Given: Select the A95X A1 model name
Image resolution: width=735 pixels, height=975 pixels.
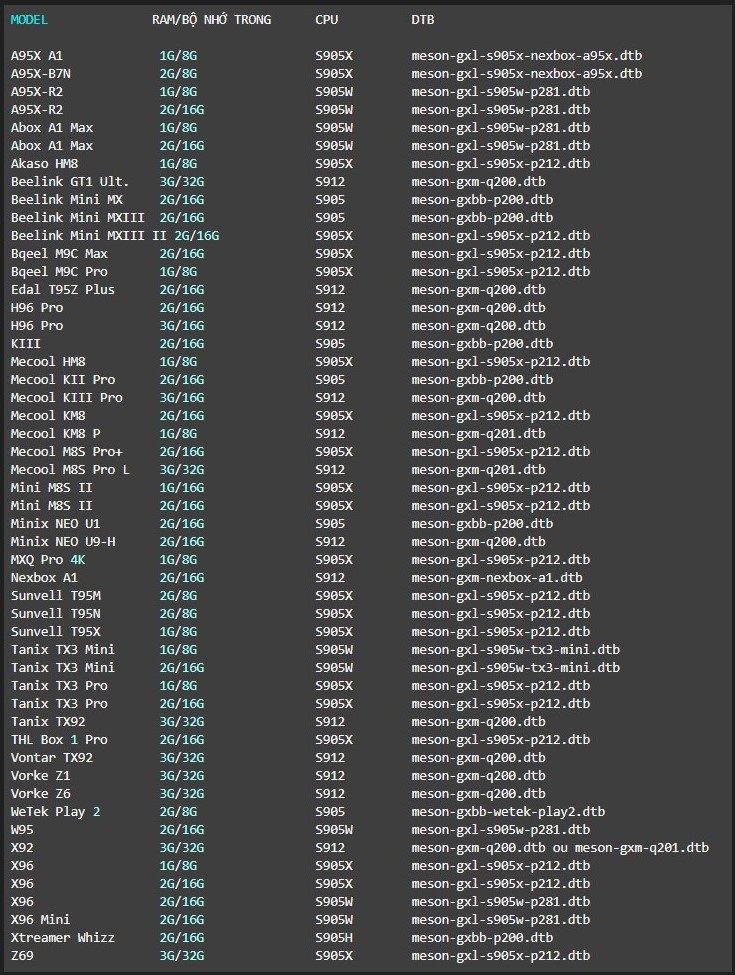Looking at the screenshot, I should point(37,56).
